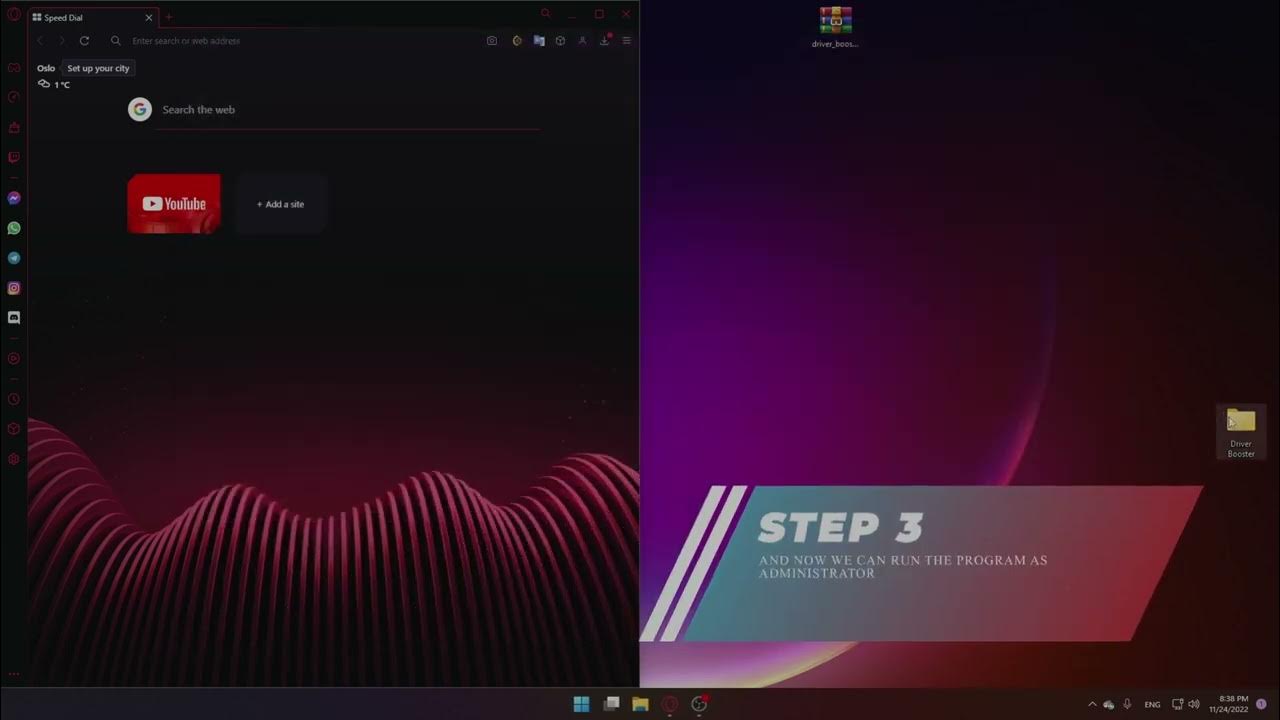Open the Telegram sidebar panel
This screenshot has height=720, width=1280.
(14, 258)
